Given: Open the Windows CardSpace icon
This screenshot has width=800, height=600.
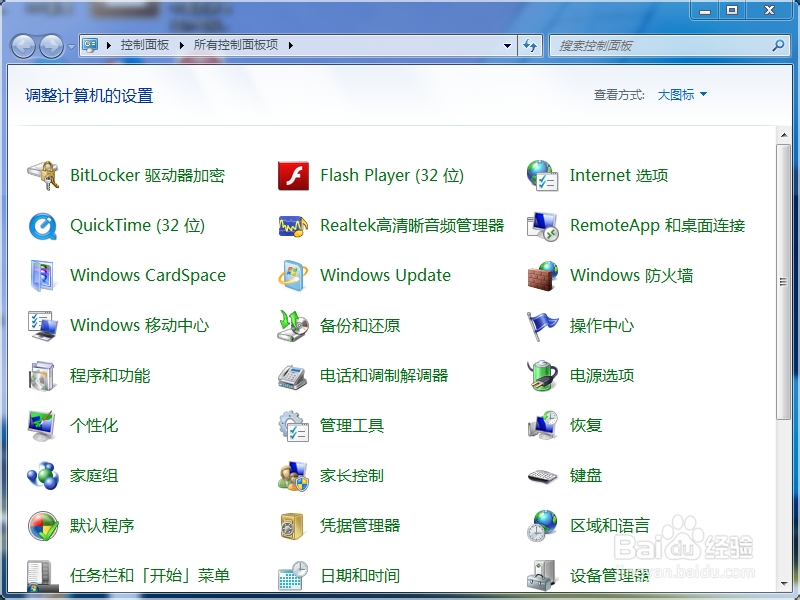Looking at the screenshot, I should click(x=42, y=276).
